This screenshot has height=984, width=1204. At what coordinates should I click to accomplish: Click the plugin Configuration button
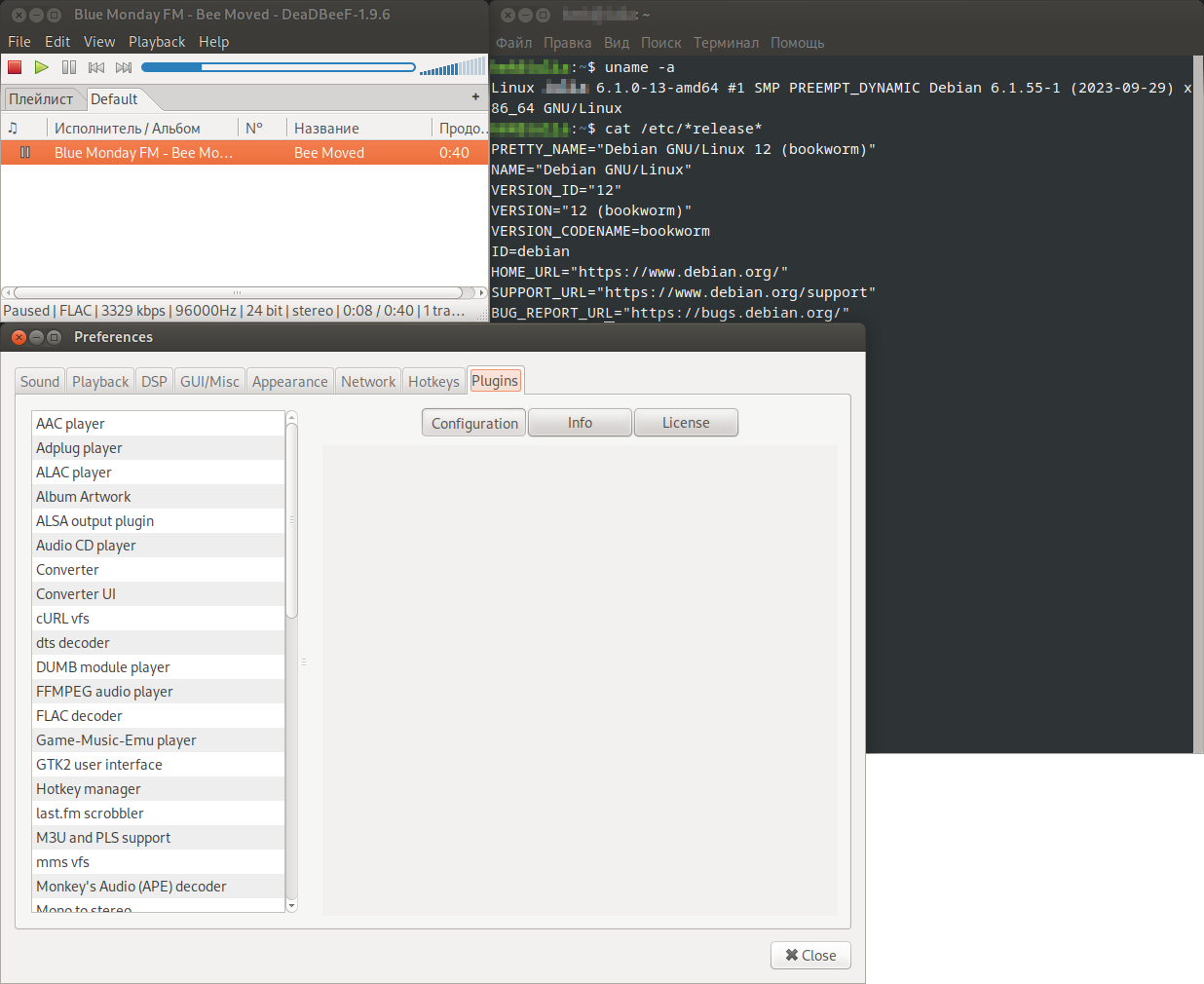[474, 423]
